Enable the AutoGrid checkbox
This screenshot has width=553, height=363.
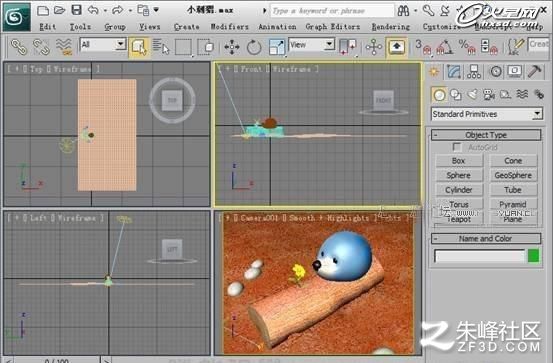click(x=457, y=147)
